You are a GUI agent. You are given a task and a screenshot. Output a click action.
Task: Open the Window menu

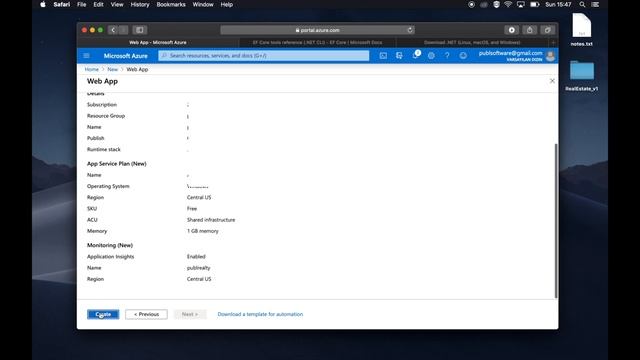[203, 4]
